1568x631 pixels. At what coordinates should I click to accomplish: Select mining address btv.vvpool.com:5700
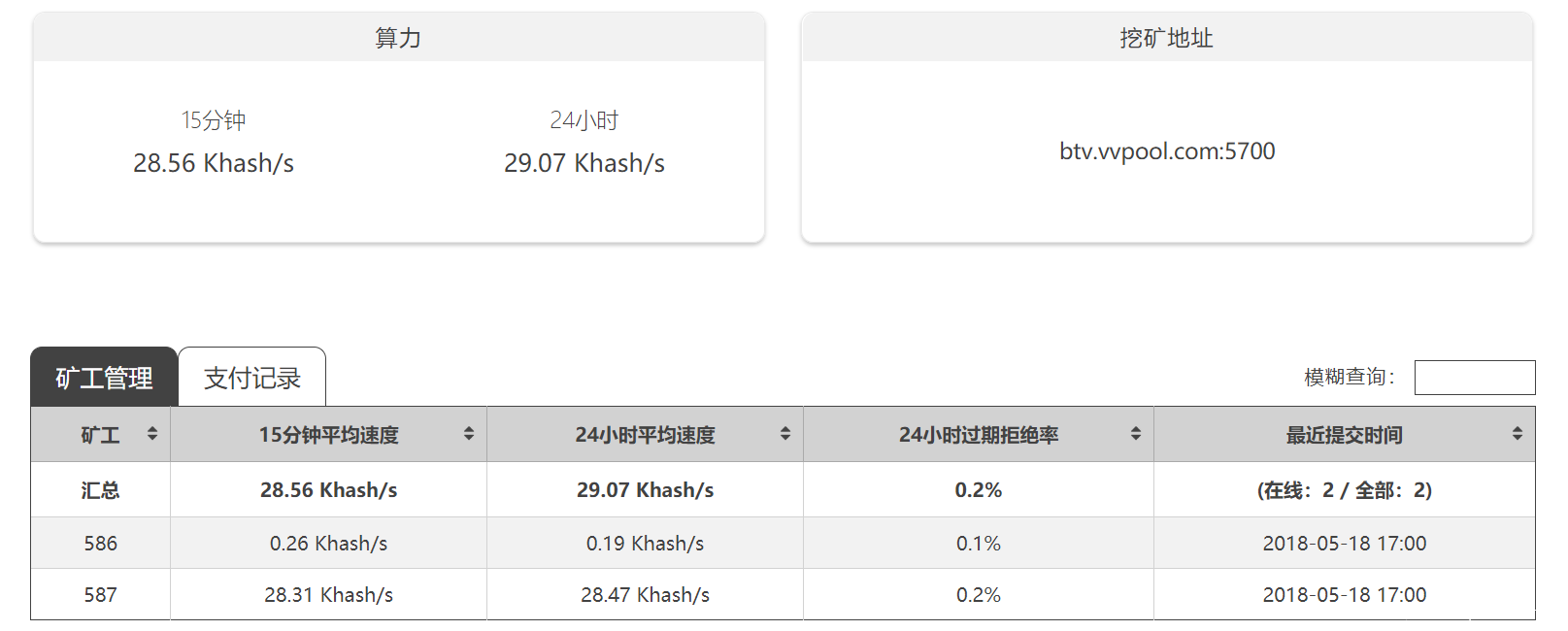tap(1167, 151)
